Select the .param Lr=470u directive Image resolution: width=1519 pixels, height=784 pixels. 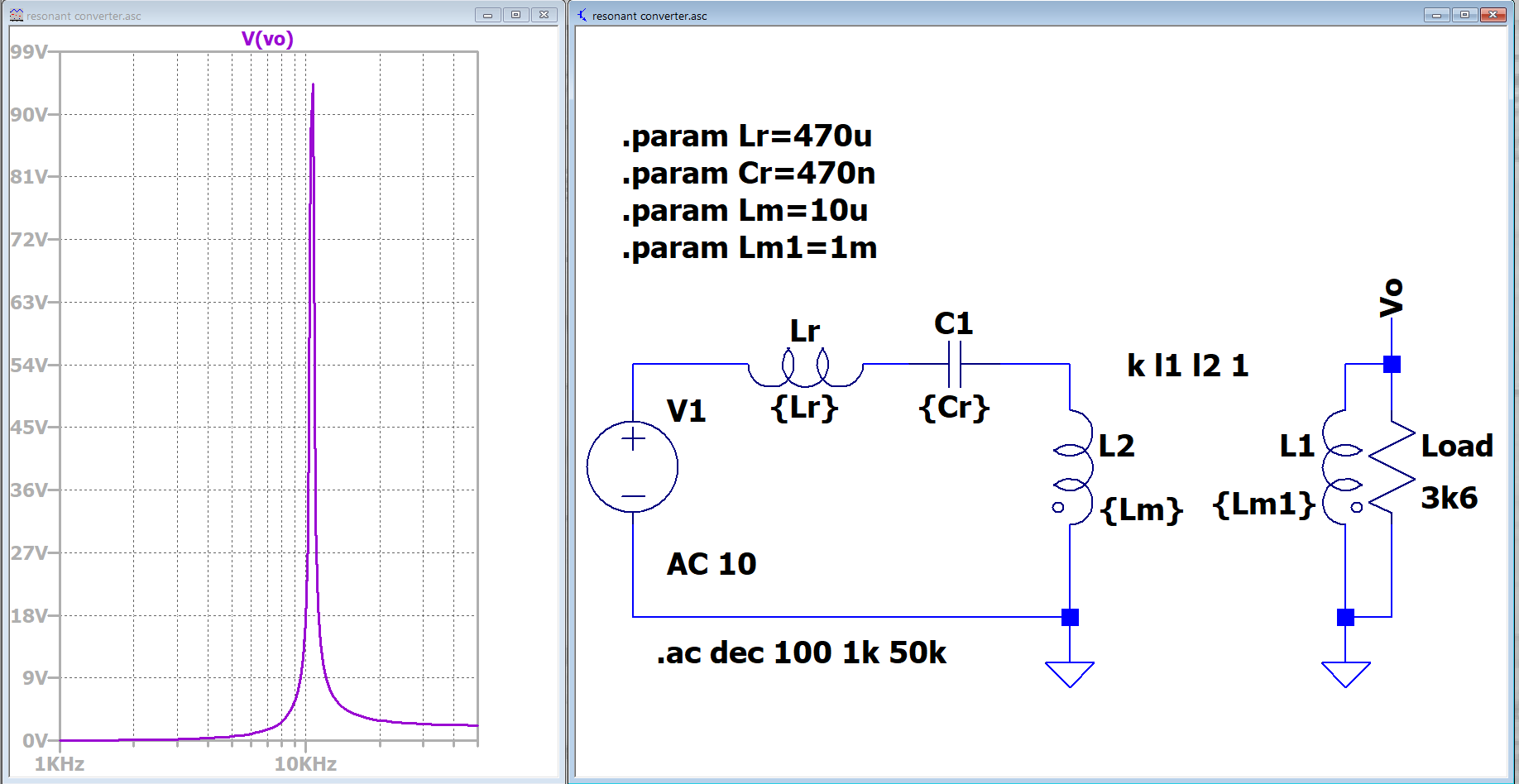click(x=746, y=136)
